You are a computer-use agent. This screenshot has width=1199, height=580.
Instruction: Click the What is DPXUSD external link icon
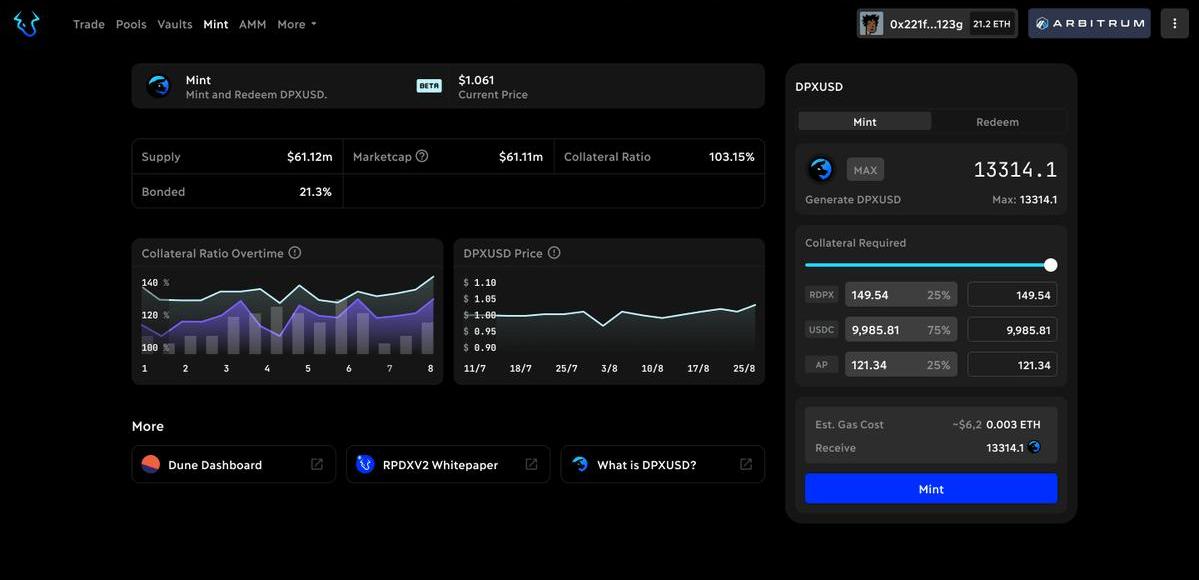click(x=745, y=464)
